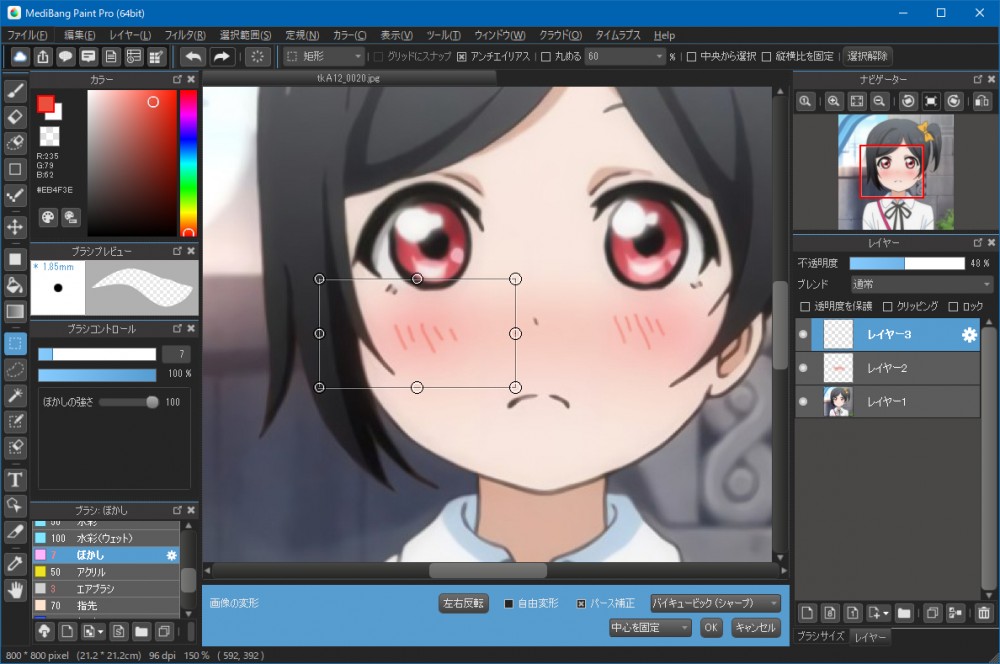
Task: Zoom out using Navigator minus magnifier
Action: coord(879,101)
